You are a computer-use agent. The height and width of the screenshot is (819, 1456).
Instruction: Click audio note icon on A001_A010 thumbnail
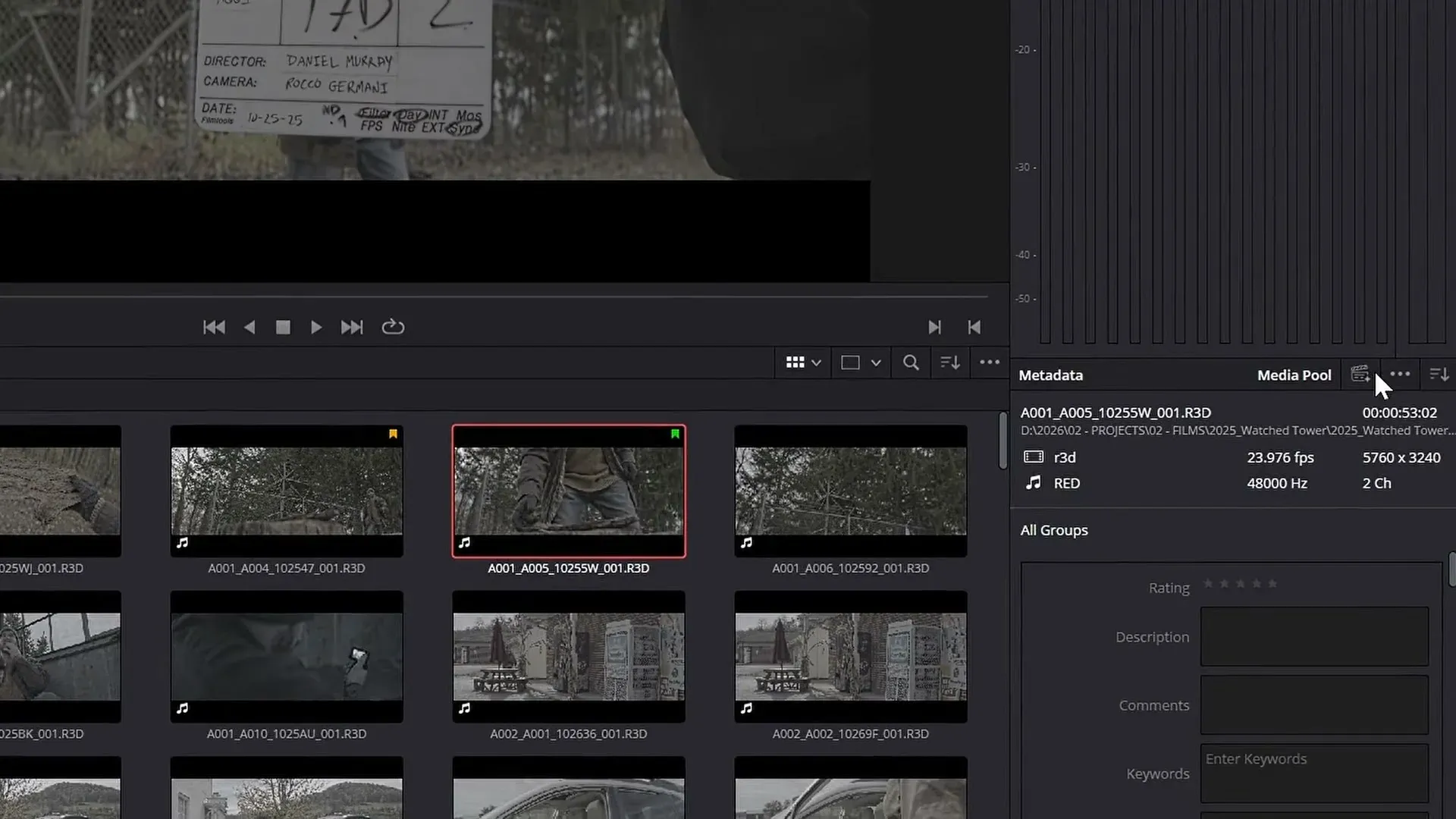pyautogui.click(x=182, y=708)
